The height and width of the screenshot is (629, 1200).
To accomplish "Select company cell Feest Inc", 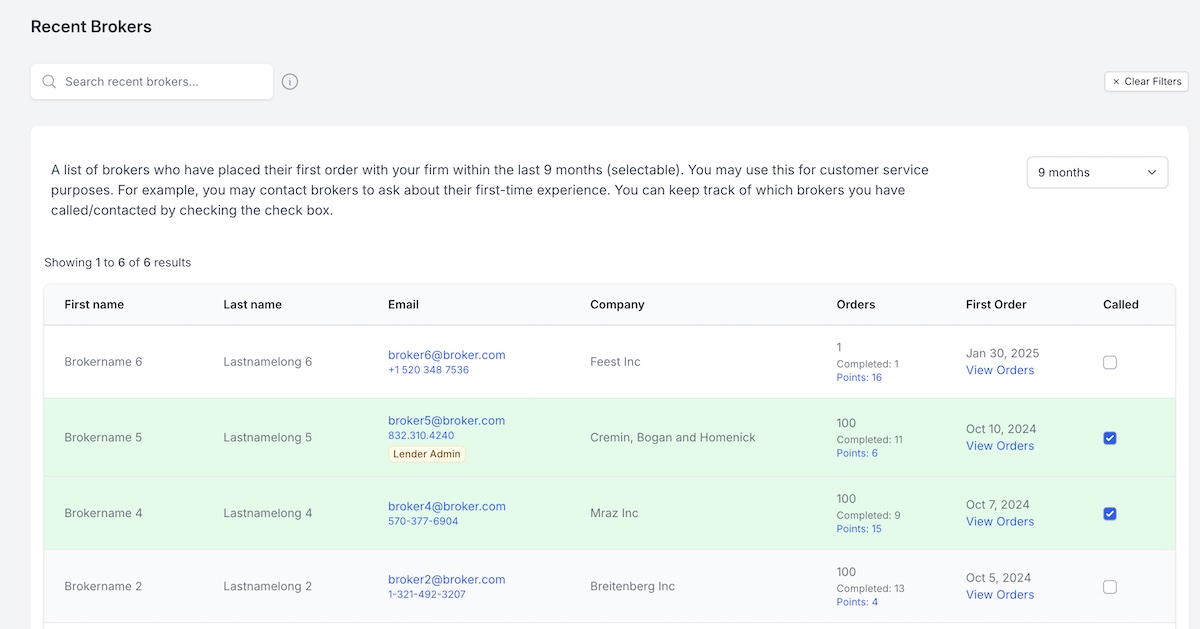I will click(615, 362).
